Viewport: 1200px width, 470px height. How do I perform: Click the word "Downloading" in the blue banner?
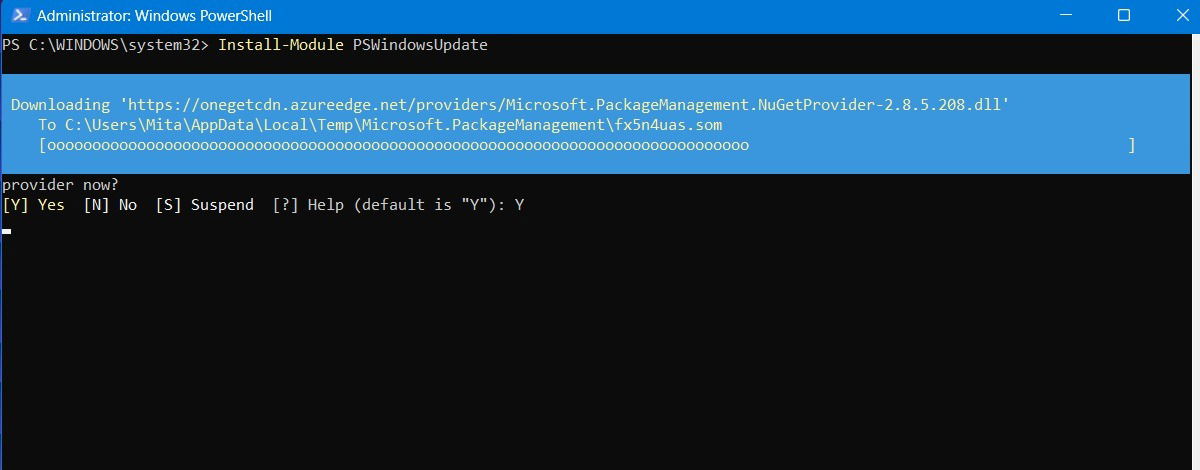coord(60,105)
